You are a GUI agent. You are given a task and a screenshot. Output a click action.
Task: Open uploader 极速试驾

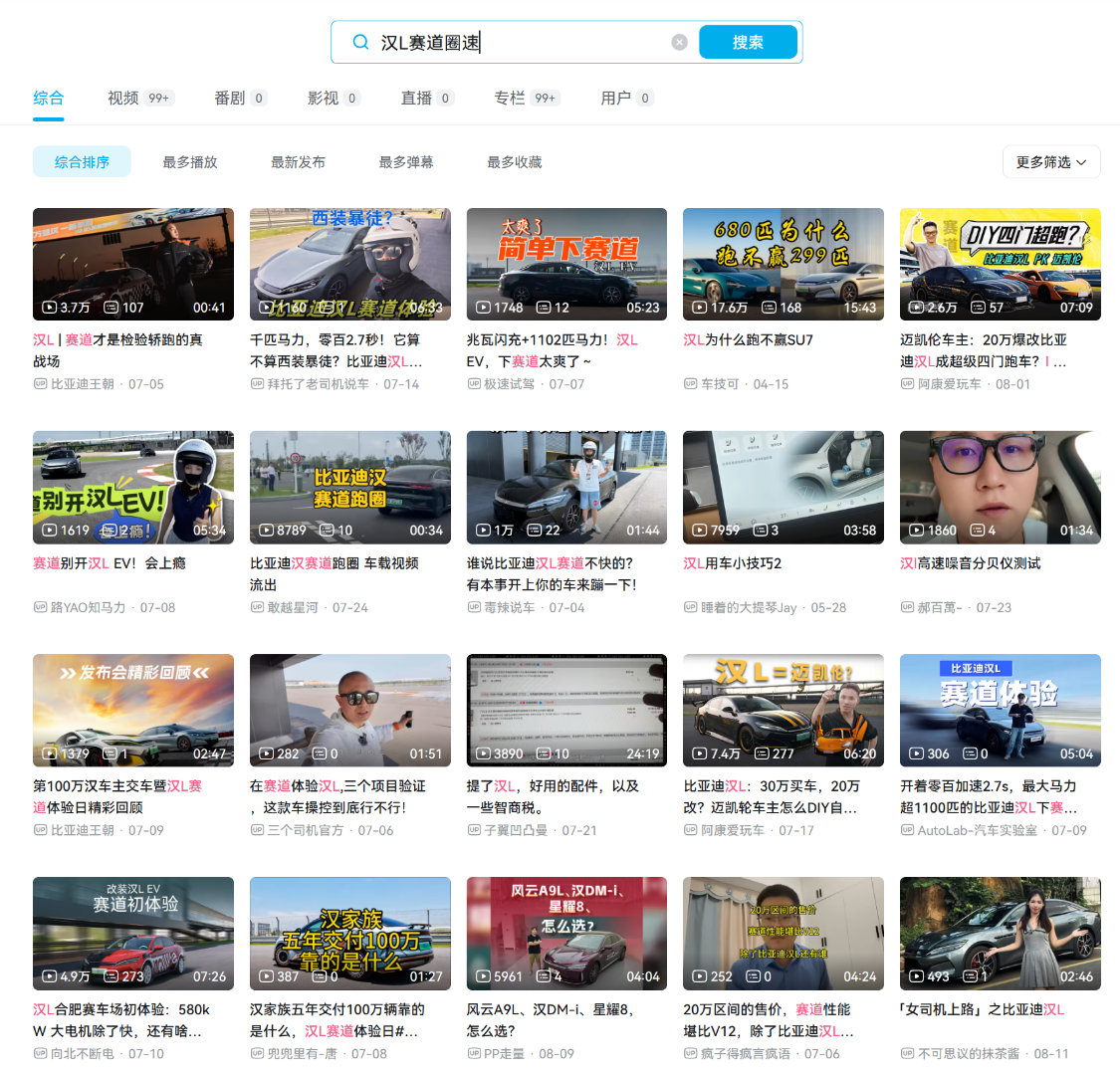(x=510, y=384)
